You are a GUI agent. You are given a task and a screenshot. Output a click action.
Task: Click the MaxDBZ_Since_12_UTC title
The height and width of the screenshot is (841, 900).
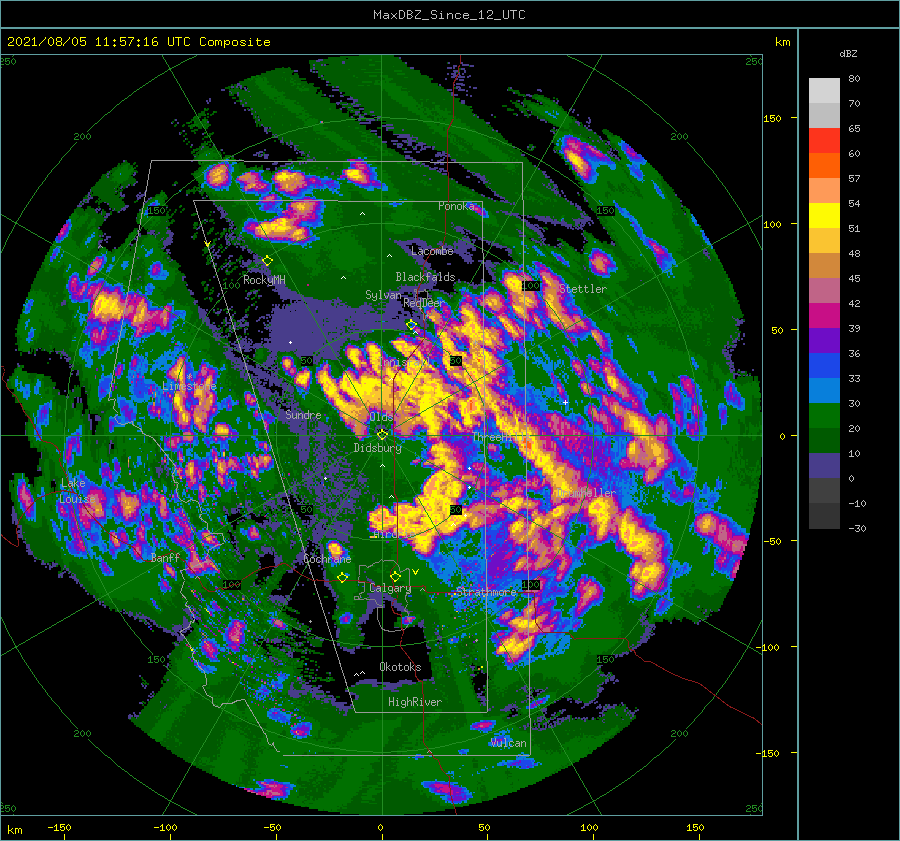coord(449,15)
